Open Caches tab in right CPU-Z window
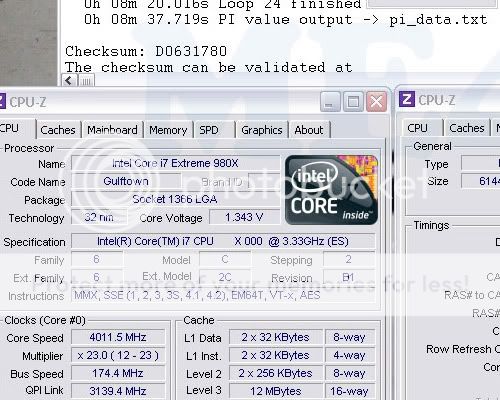This screenshot has width=500, height=400. [466, 128]
